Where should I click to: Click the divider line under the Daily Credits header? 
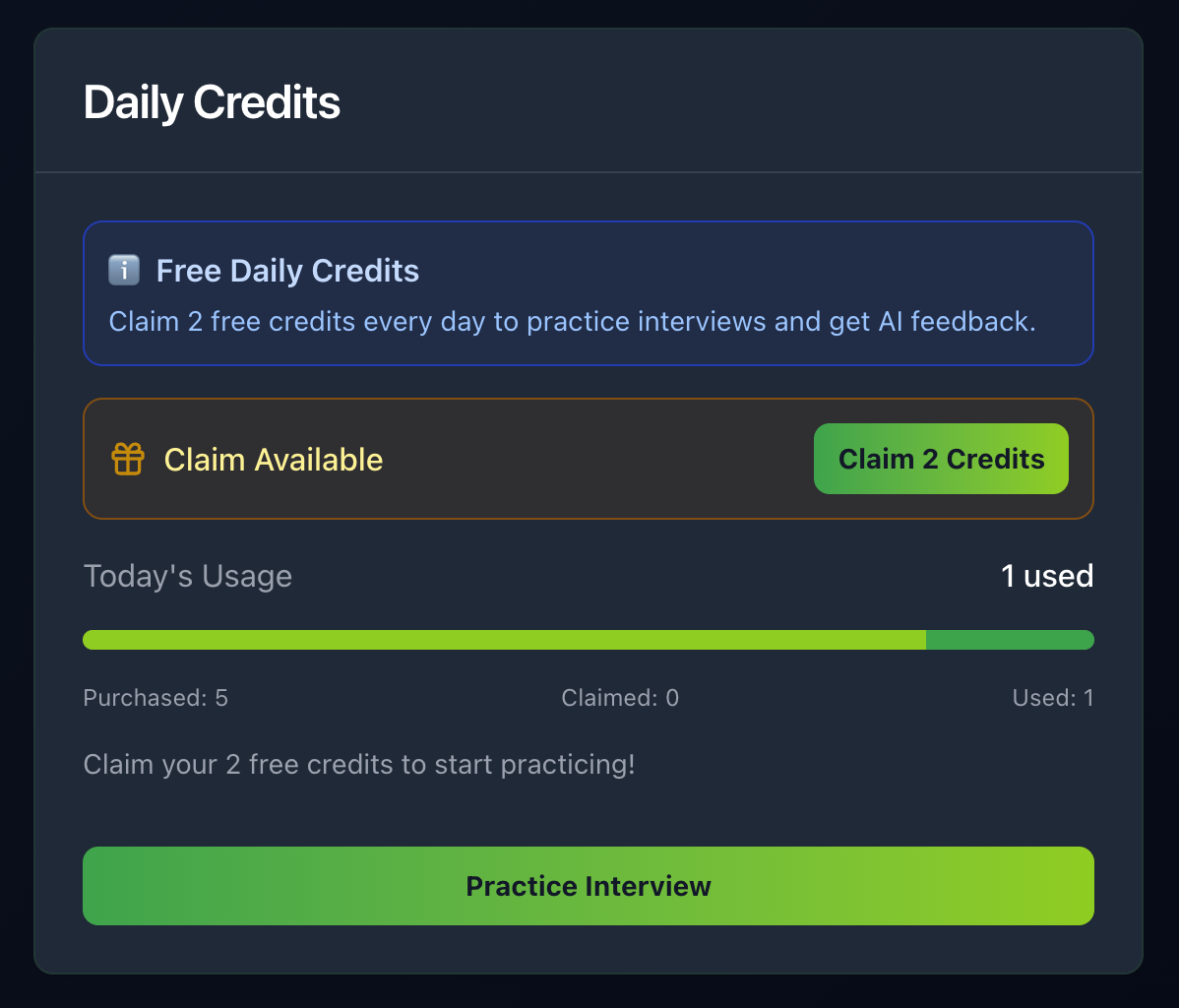coord(589,172)
